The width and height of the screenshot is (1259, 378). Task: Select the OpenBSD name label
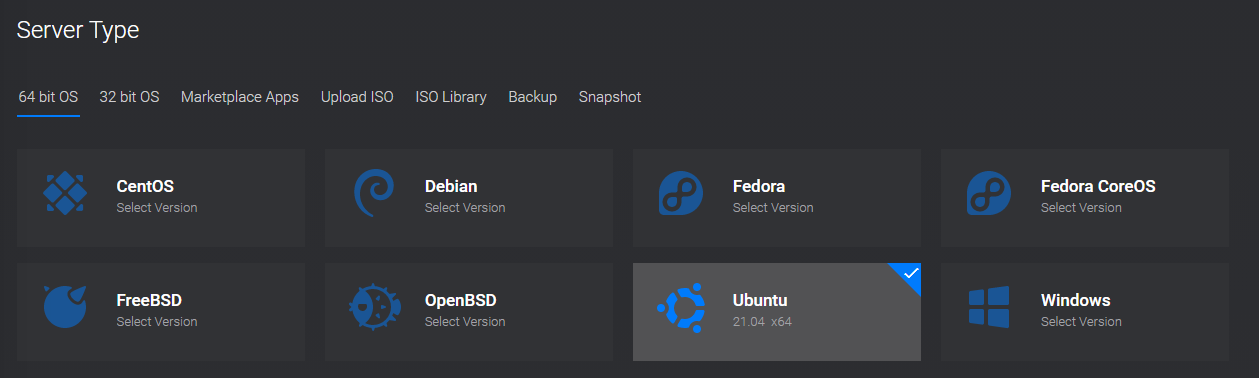pos(461,300)
